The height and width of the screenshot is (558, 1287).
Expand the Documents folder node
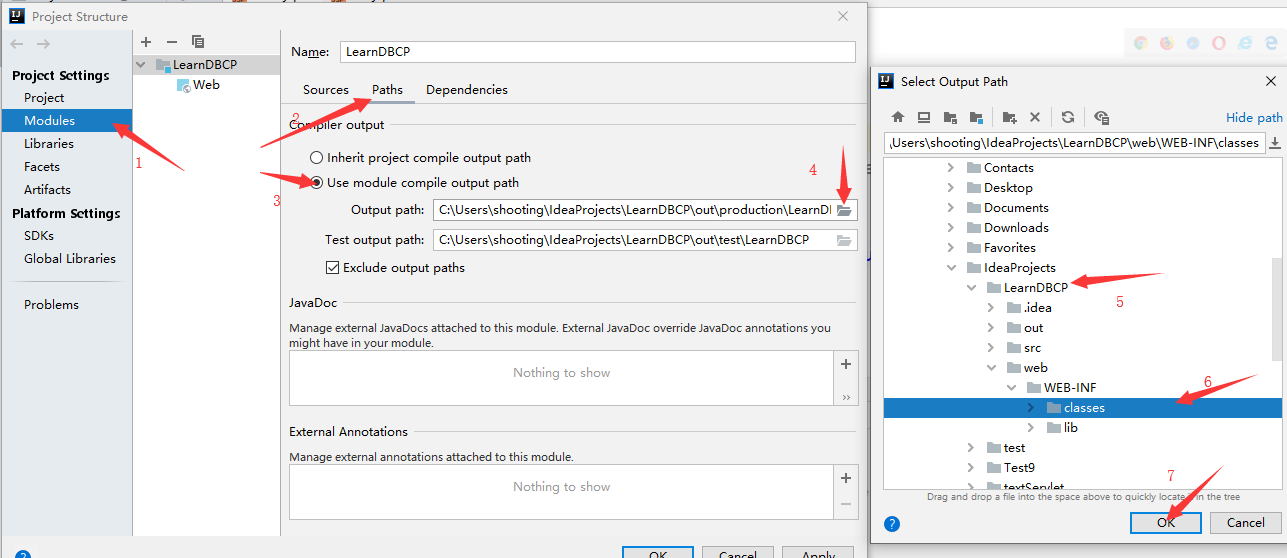tap(951, 208)
